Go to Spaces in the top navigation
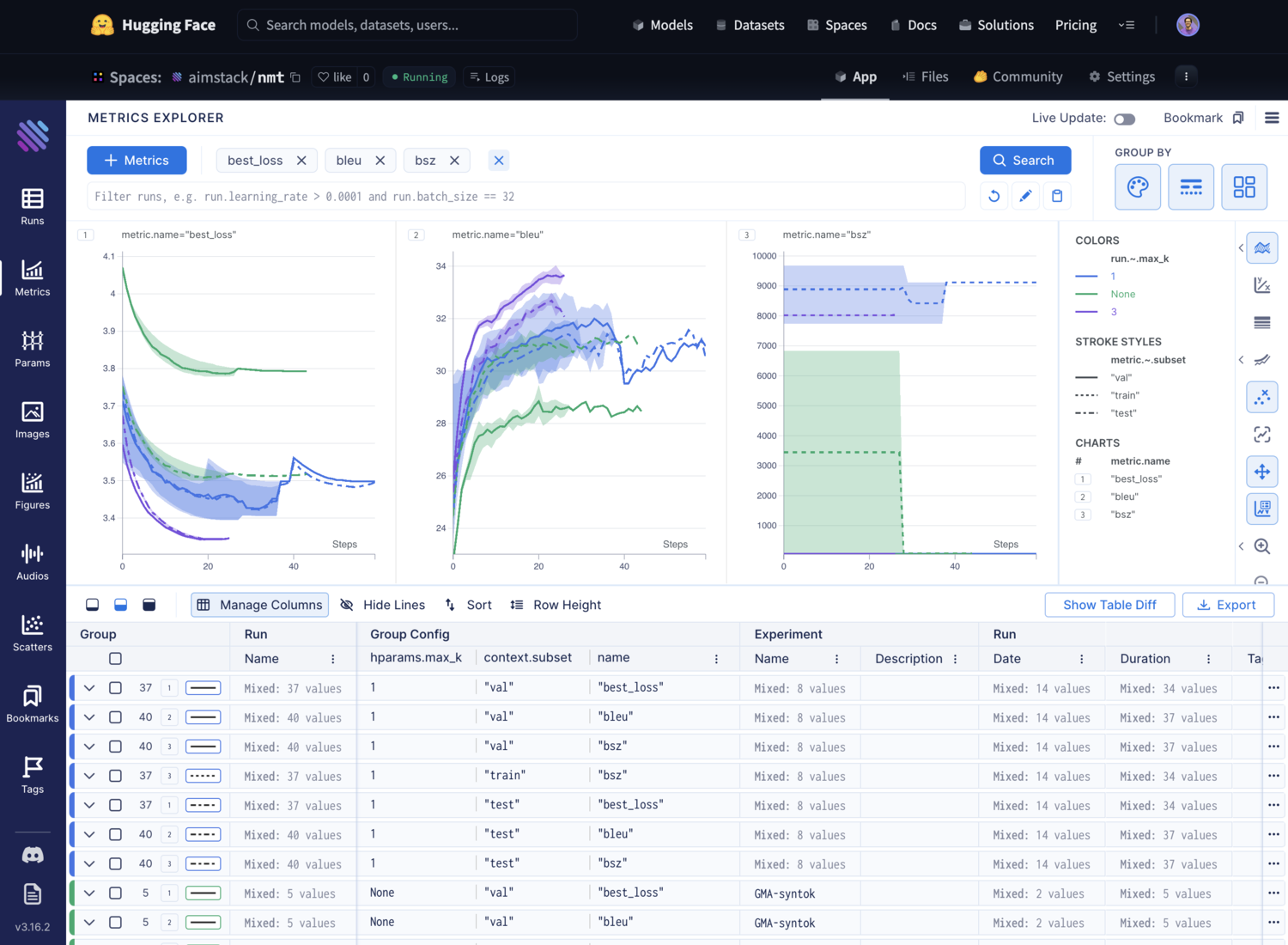1288x945 pixels. point(836,25)
